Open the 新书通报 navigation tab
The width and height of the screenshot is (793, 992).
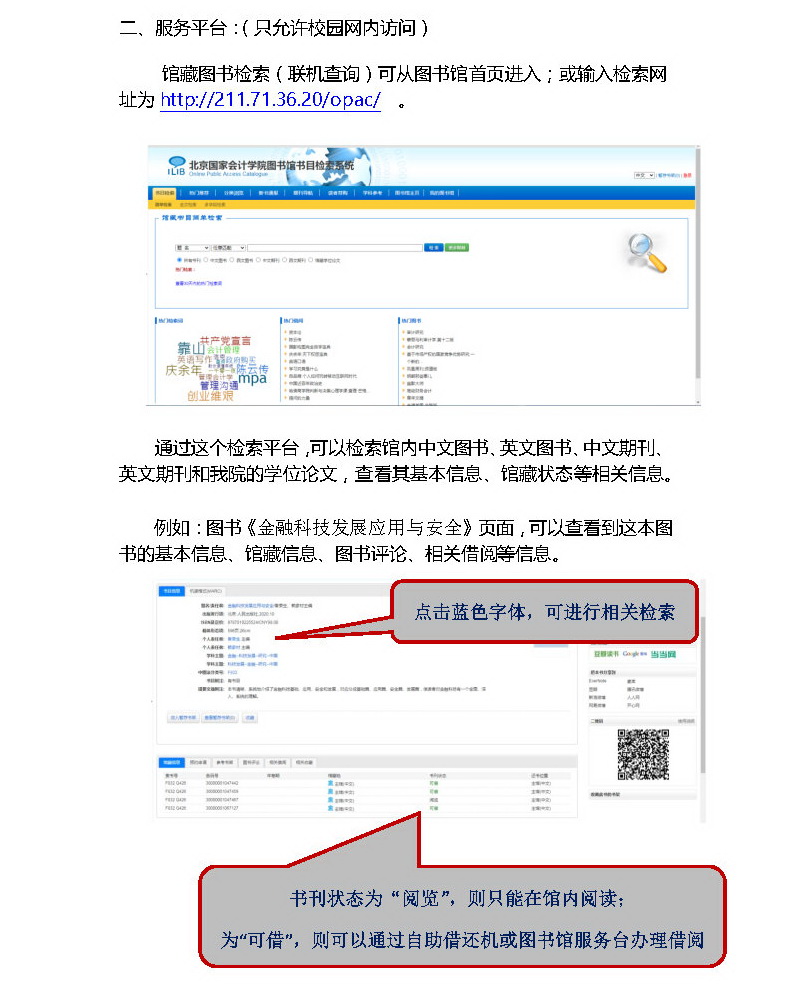[268, 193]
